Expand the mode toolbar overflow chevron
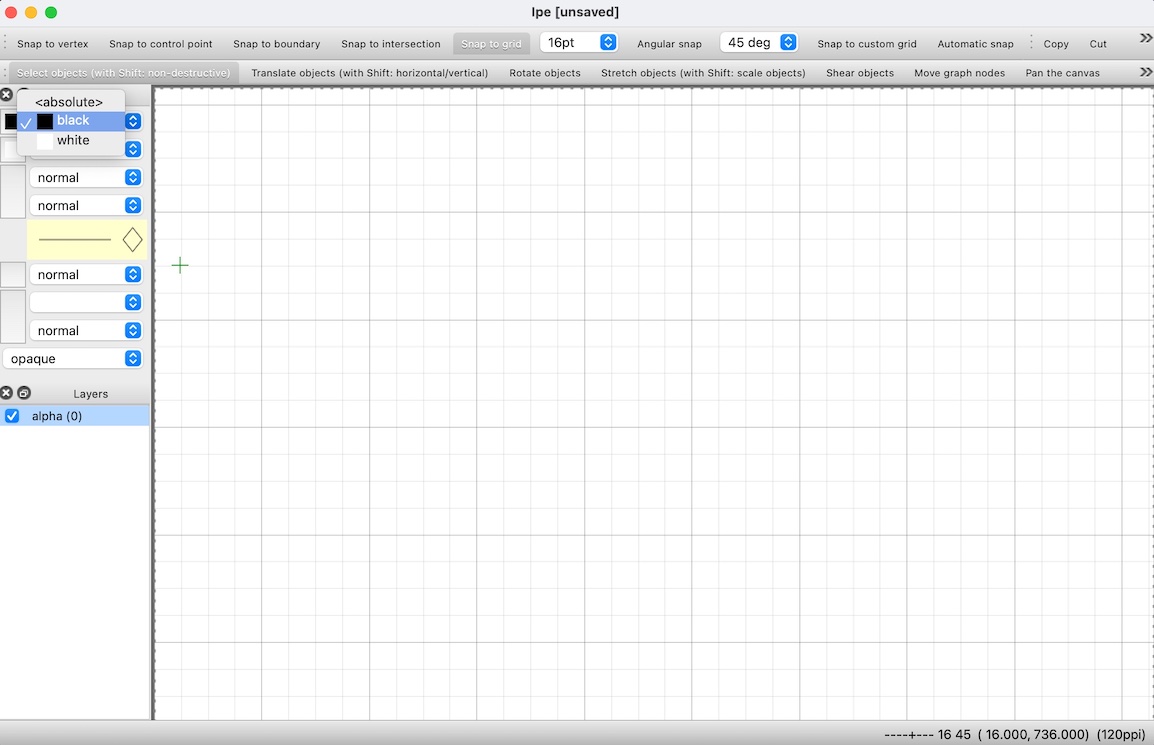 1145,72
